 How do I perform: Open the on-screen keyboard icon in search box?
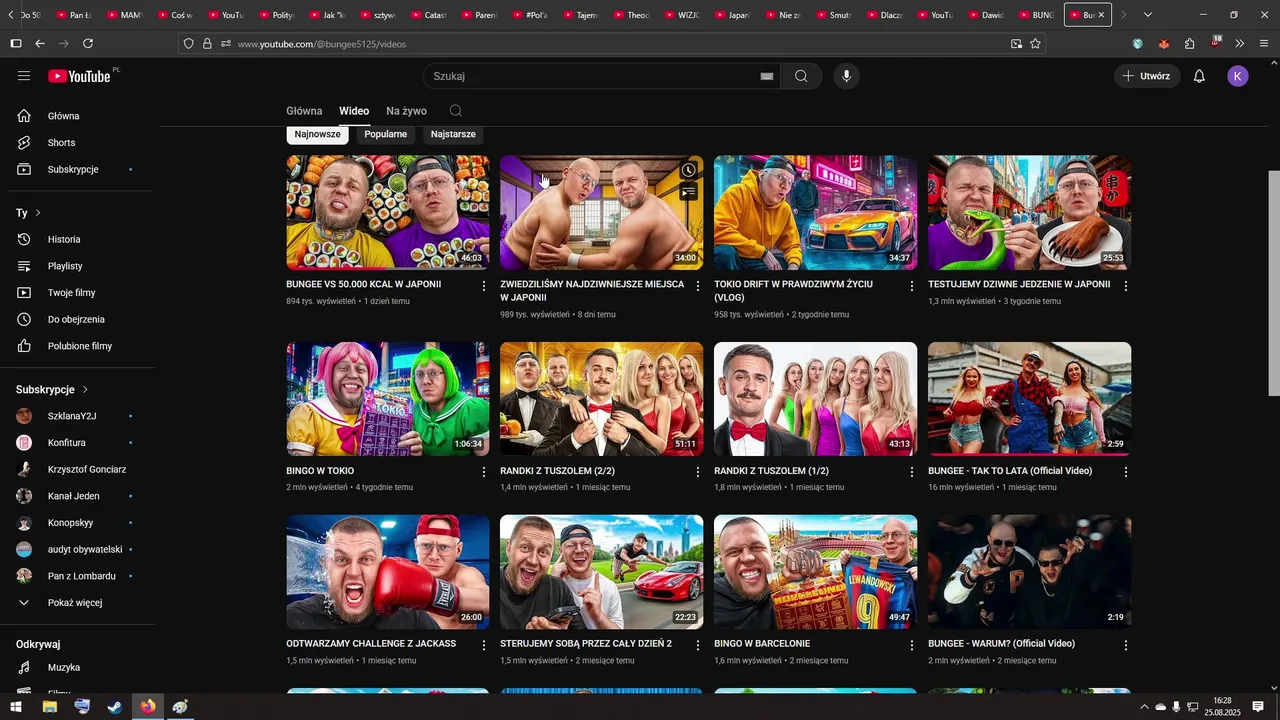767,76
